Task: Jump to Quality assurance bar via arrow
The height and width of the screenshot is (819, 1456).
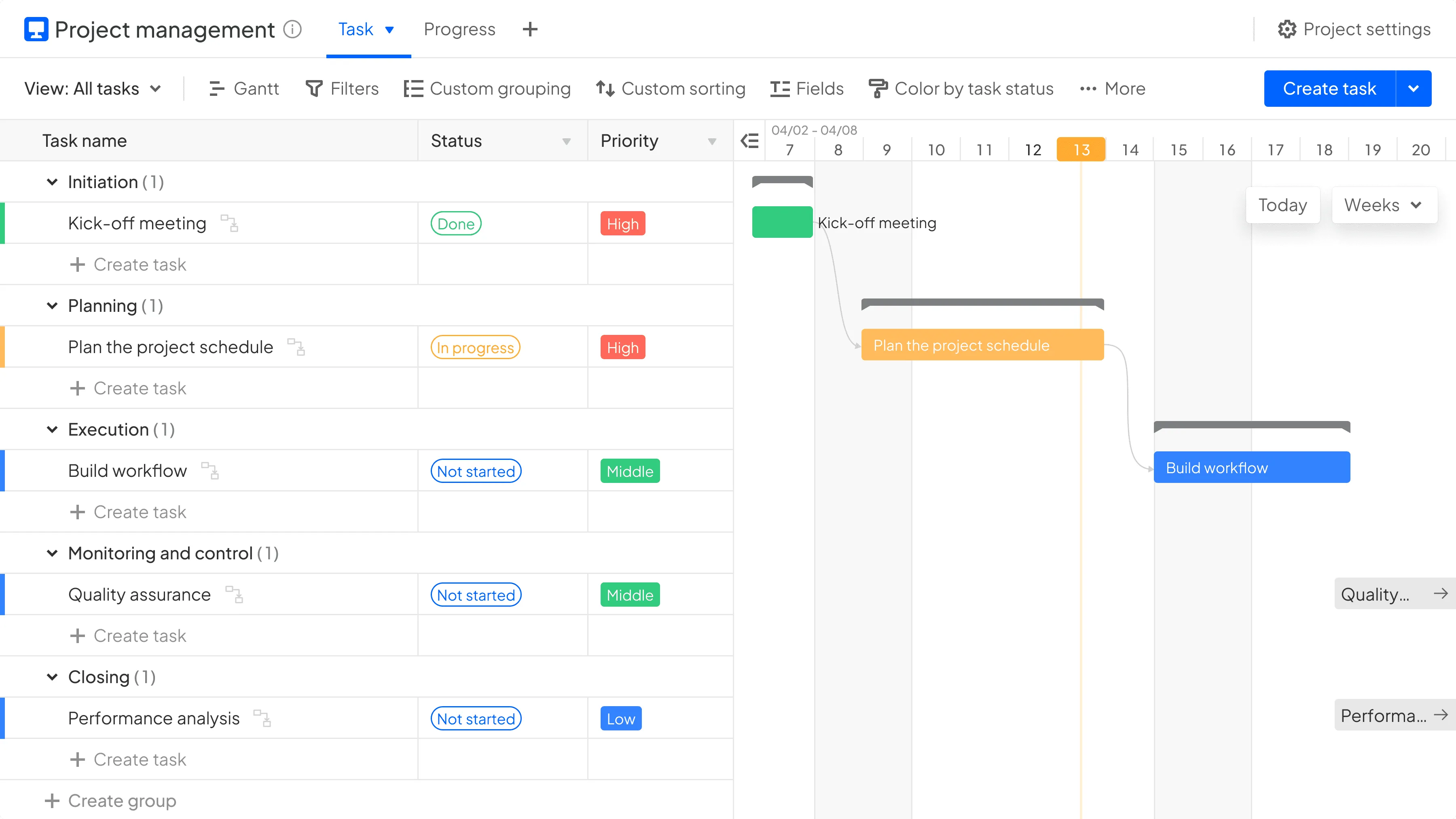Action: point(1441,593)
